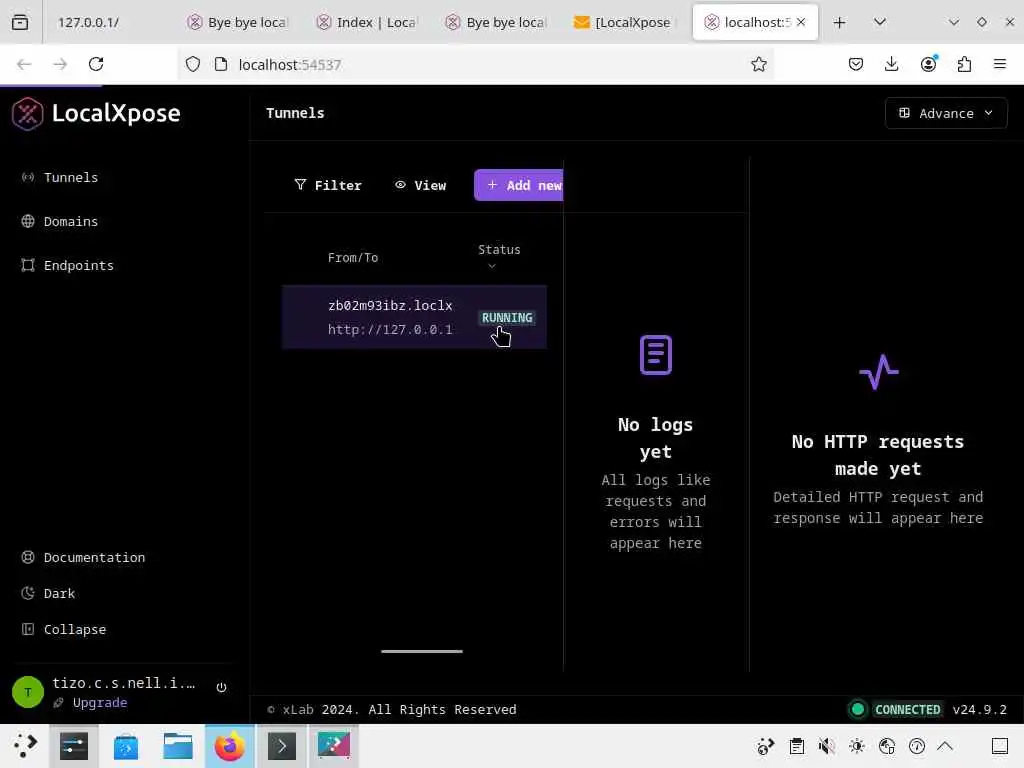Open the View options
This screenshot has height=768, width=1024.
point(421,185)
